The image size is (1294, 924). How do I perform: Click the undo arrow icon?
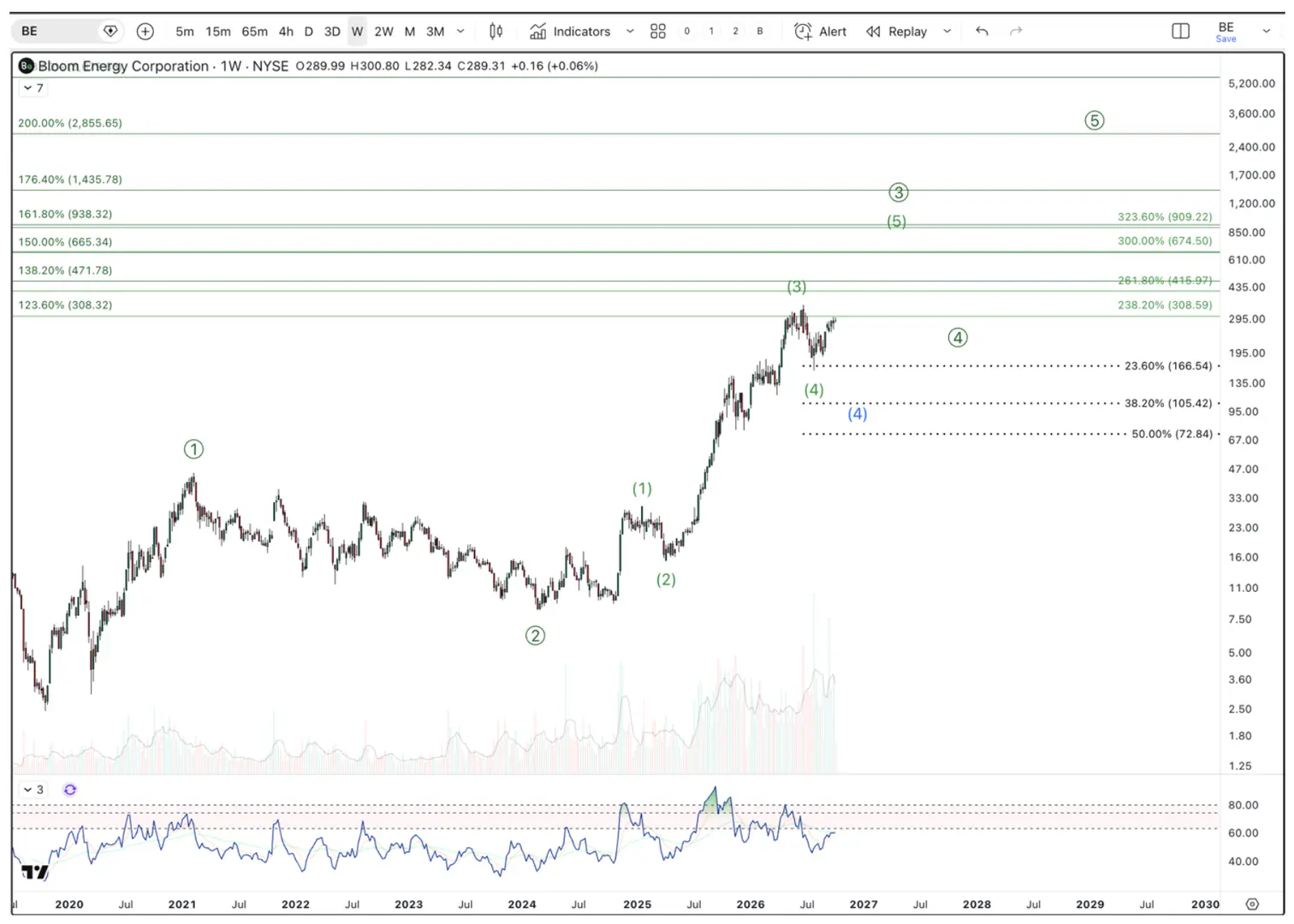[x=982, y=32]
